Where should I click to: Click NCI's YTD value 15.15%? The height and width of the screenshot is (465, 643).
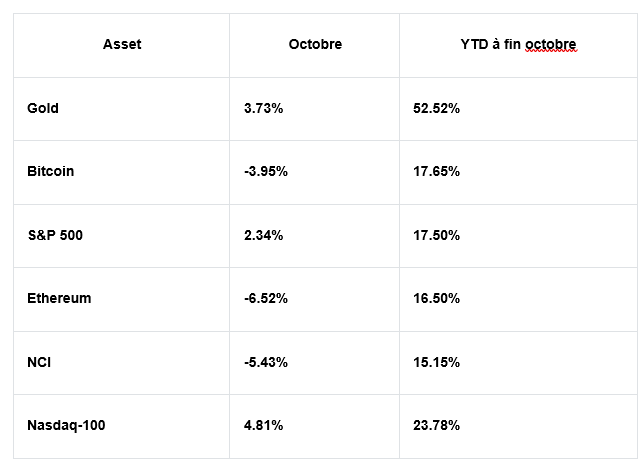437,362
